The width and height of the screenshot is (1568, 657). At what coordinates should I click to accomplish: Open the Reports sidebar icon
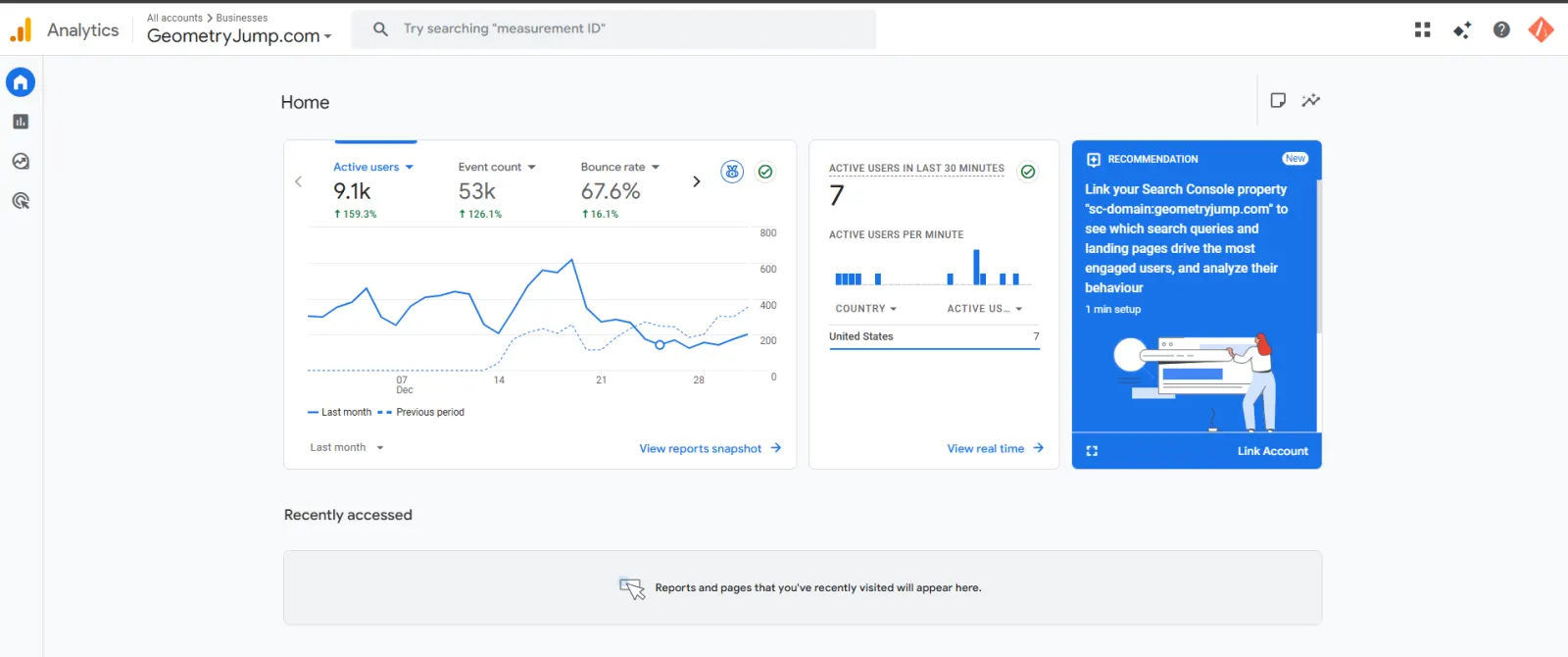pos(21,122)
